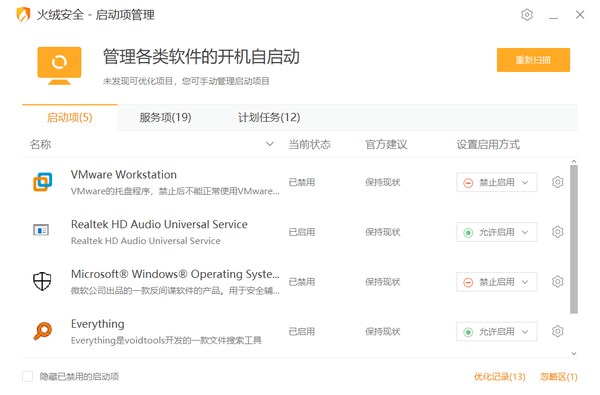The width and height of the screenshot is (600, 395).
Task: Click the scrollbar up arrow
Action: [x=574, y=162]
